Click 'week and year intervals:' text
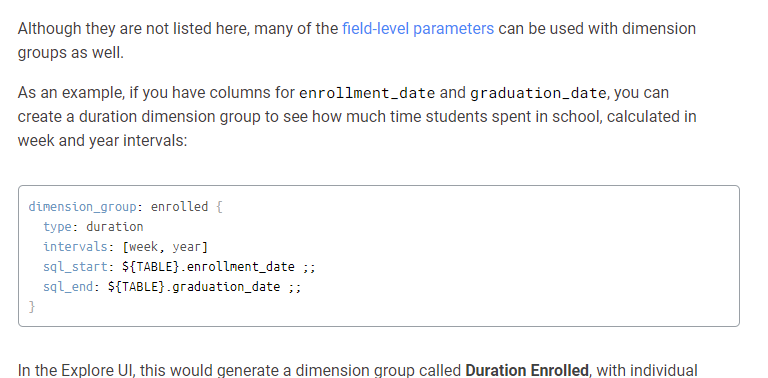Image resolution: width=768 pixels, height=378 pixels. pyautogui.click(x=102, y=141)
